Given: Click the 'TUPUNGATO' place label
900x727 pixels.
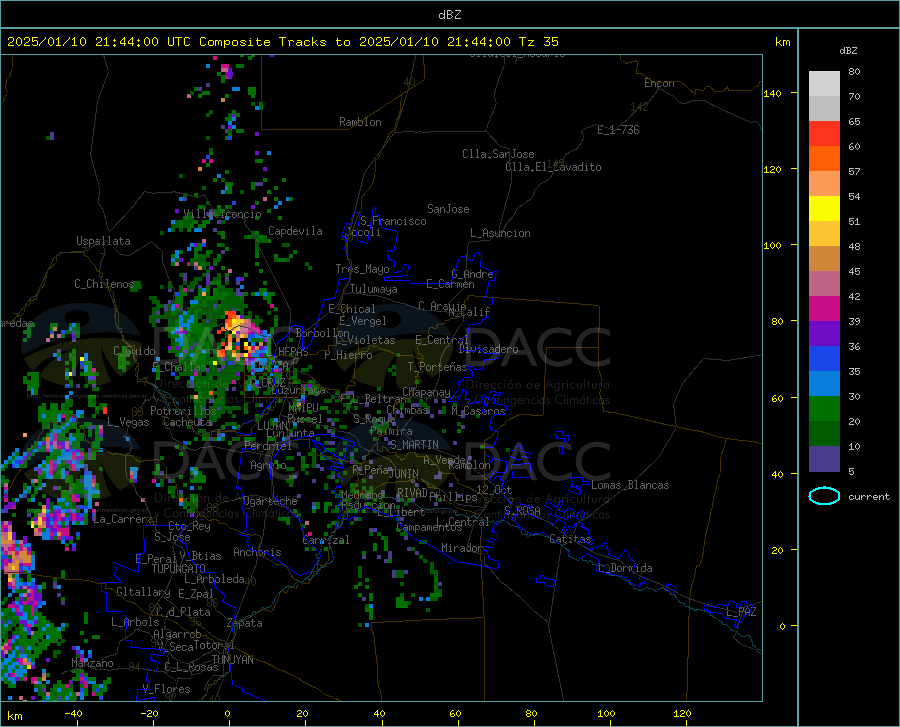Looking at the screenshot, I should tap(179, 569).
